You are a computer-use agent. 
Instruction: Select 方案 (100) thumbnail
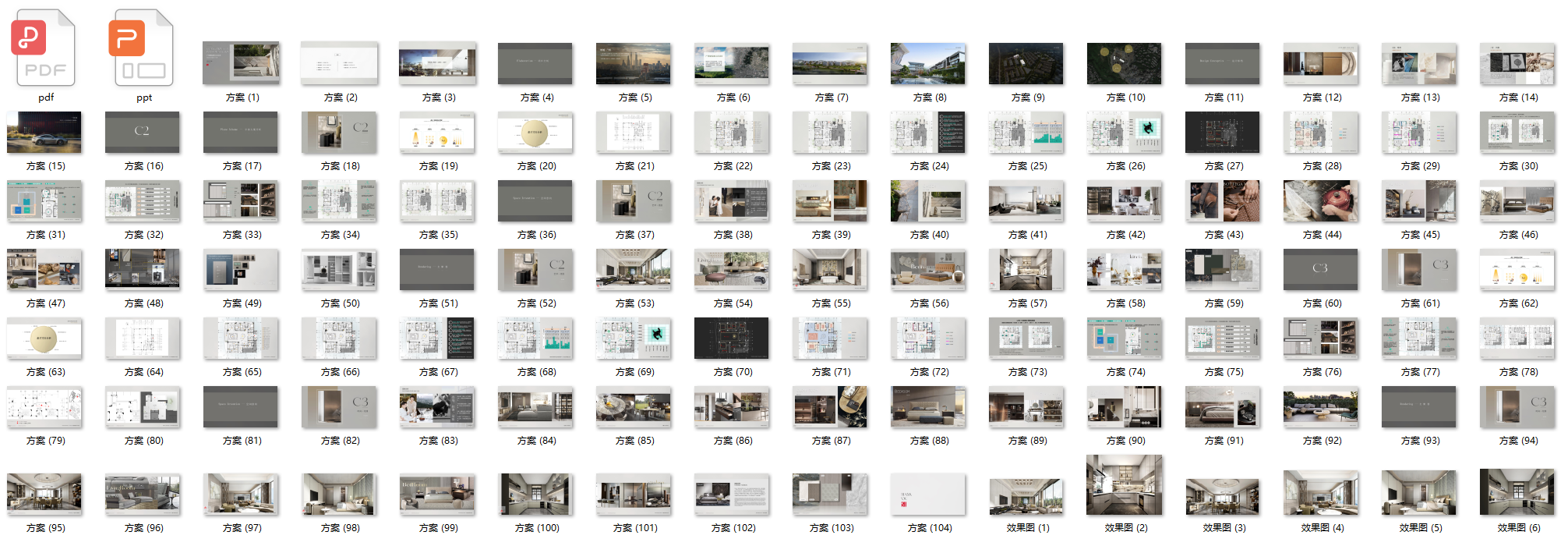[x=535, y=494]
